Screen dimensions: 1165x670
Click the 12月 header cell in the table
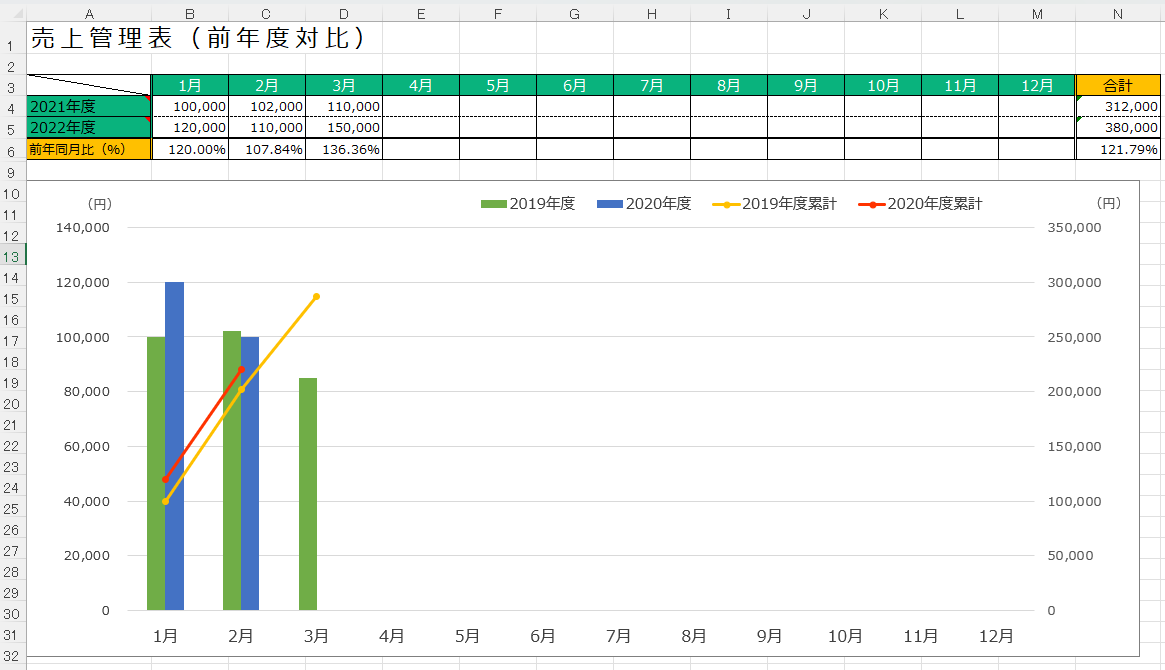tap(1036, 86)
